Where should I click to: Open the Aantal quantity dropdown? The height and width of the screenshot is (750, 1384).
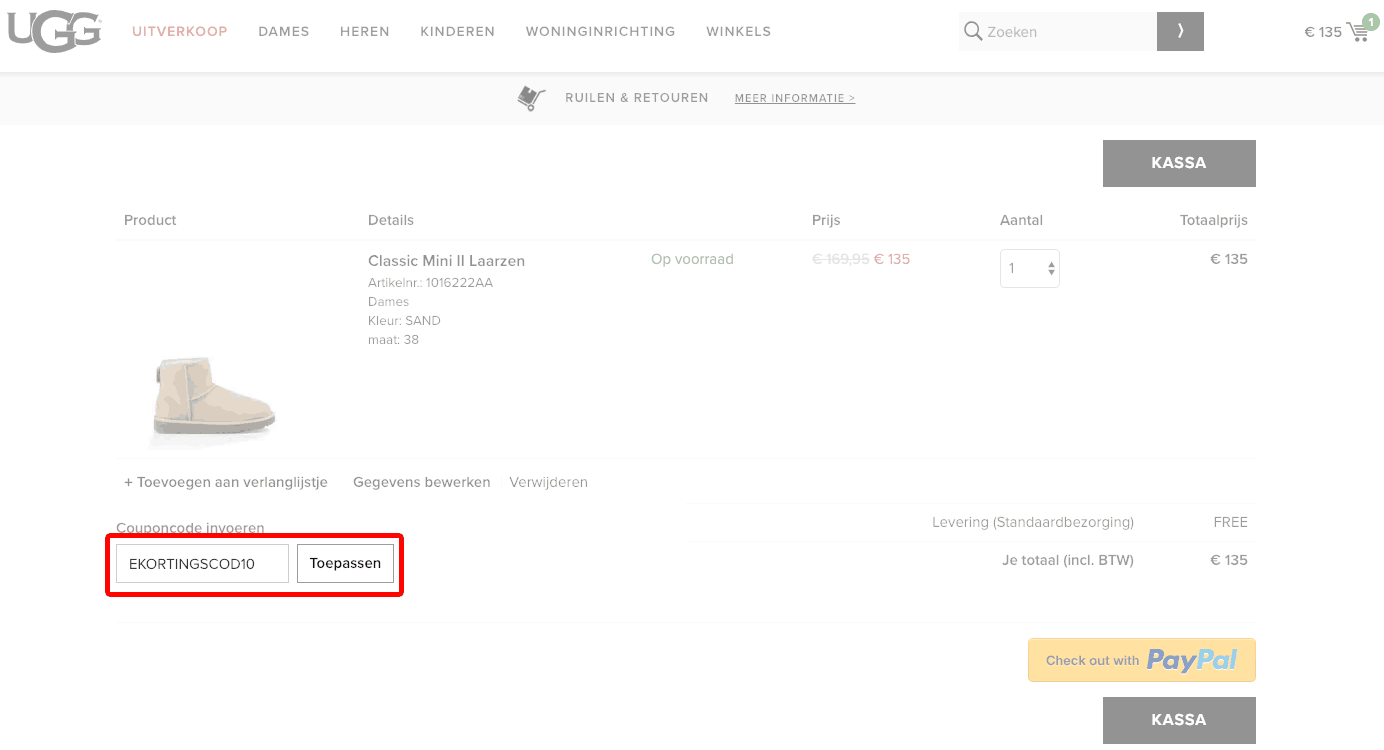pos(1030,268)
